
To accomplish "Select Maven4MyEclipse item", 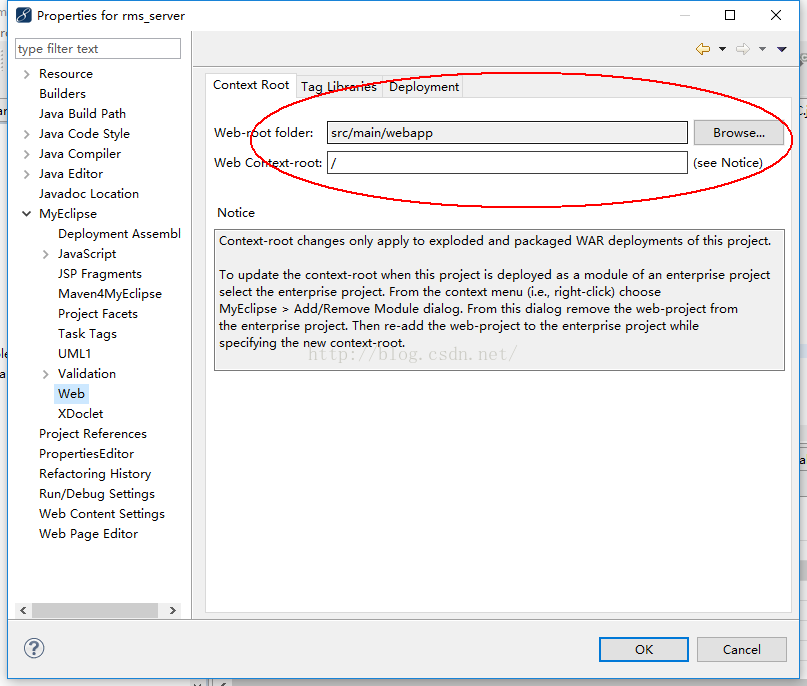I will pos(110,294).
